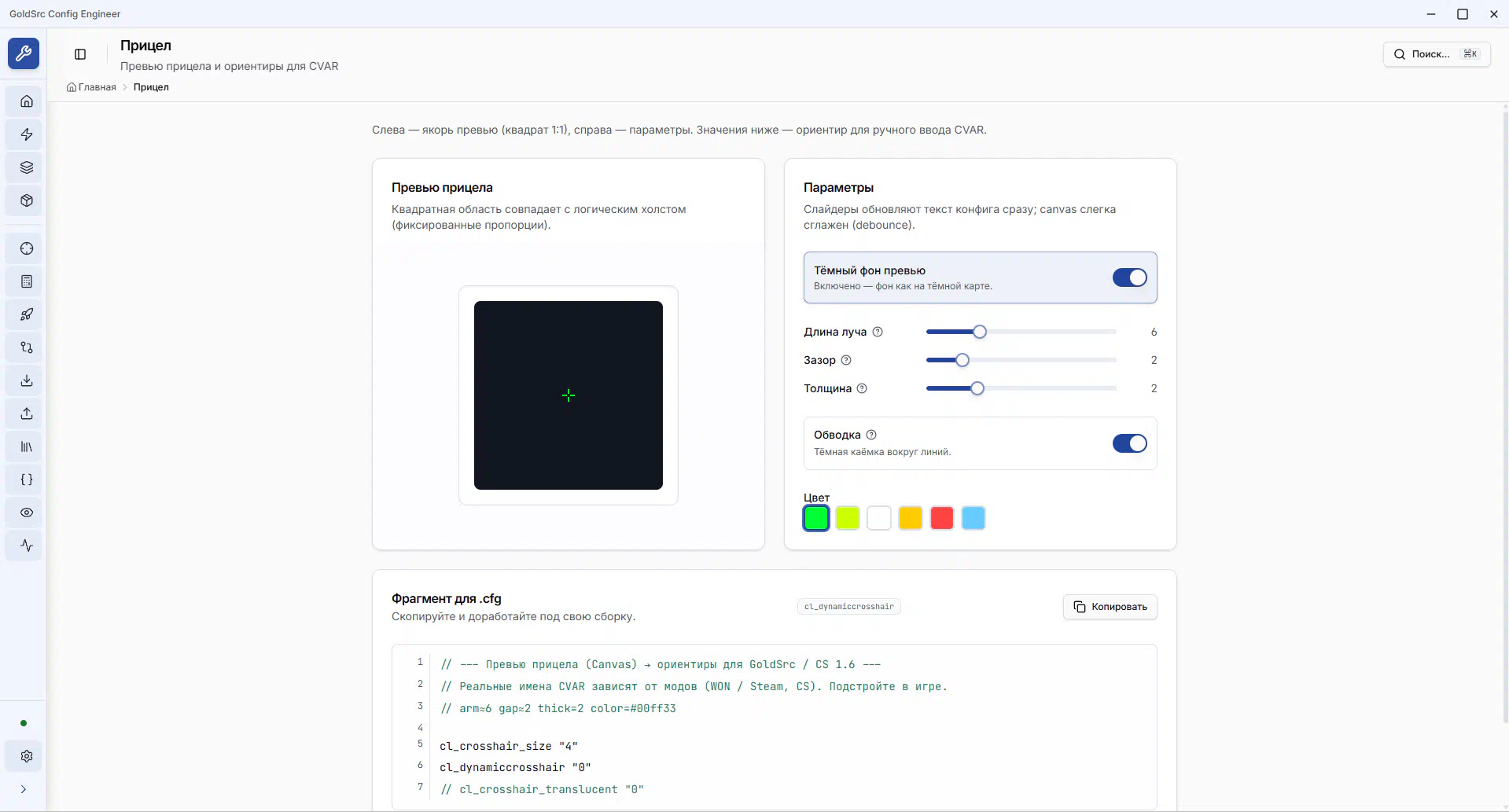Open the curly braces code sidebar icon
This screenshot has height=812, width=1509.
coord(27,479)
